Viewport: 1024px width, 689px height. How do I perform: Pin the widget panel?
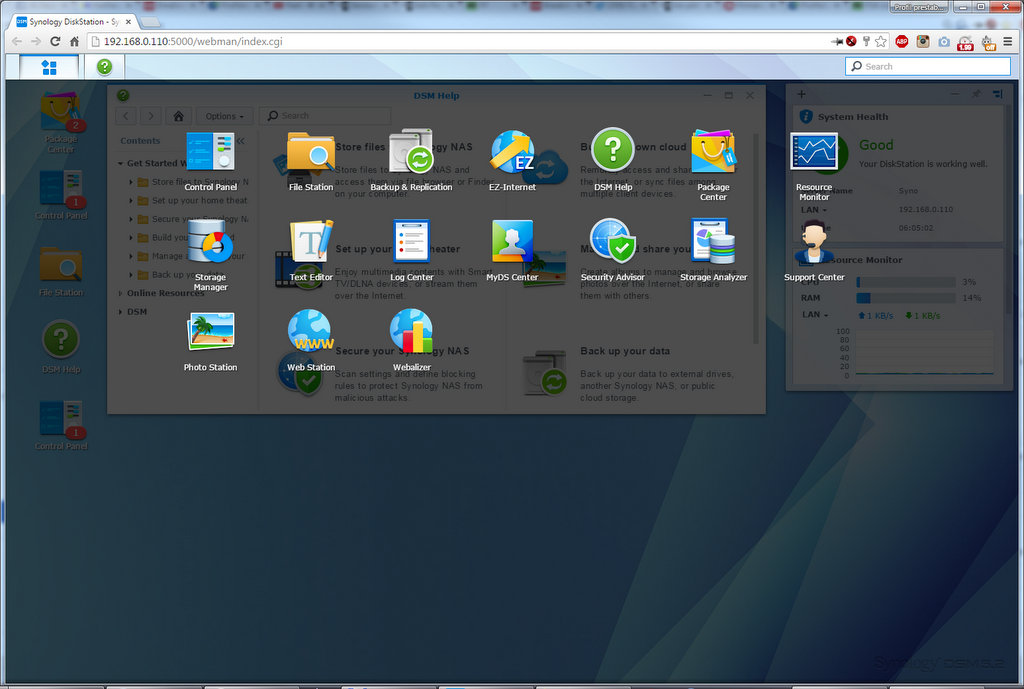click(x=976, y=94)
